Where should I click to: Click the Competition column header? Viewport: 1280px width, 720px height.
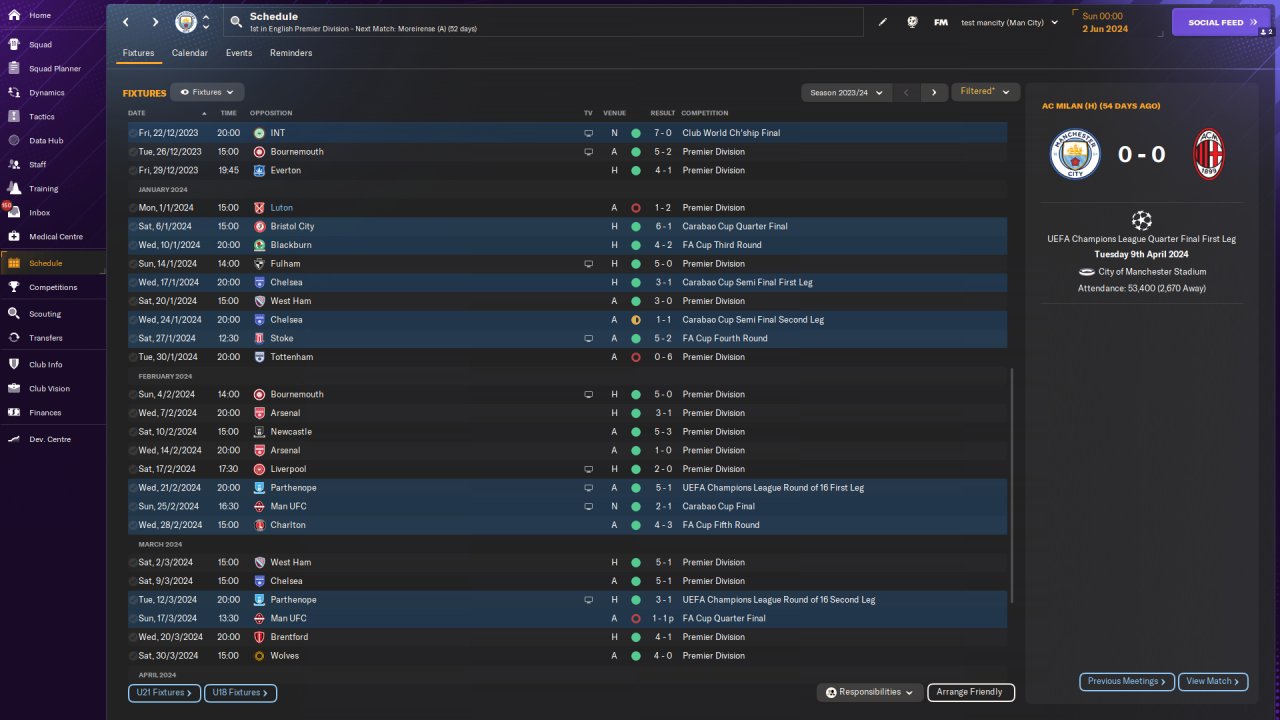pos(705,113)
